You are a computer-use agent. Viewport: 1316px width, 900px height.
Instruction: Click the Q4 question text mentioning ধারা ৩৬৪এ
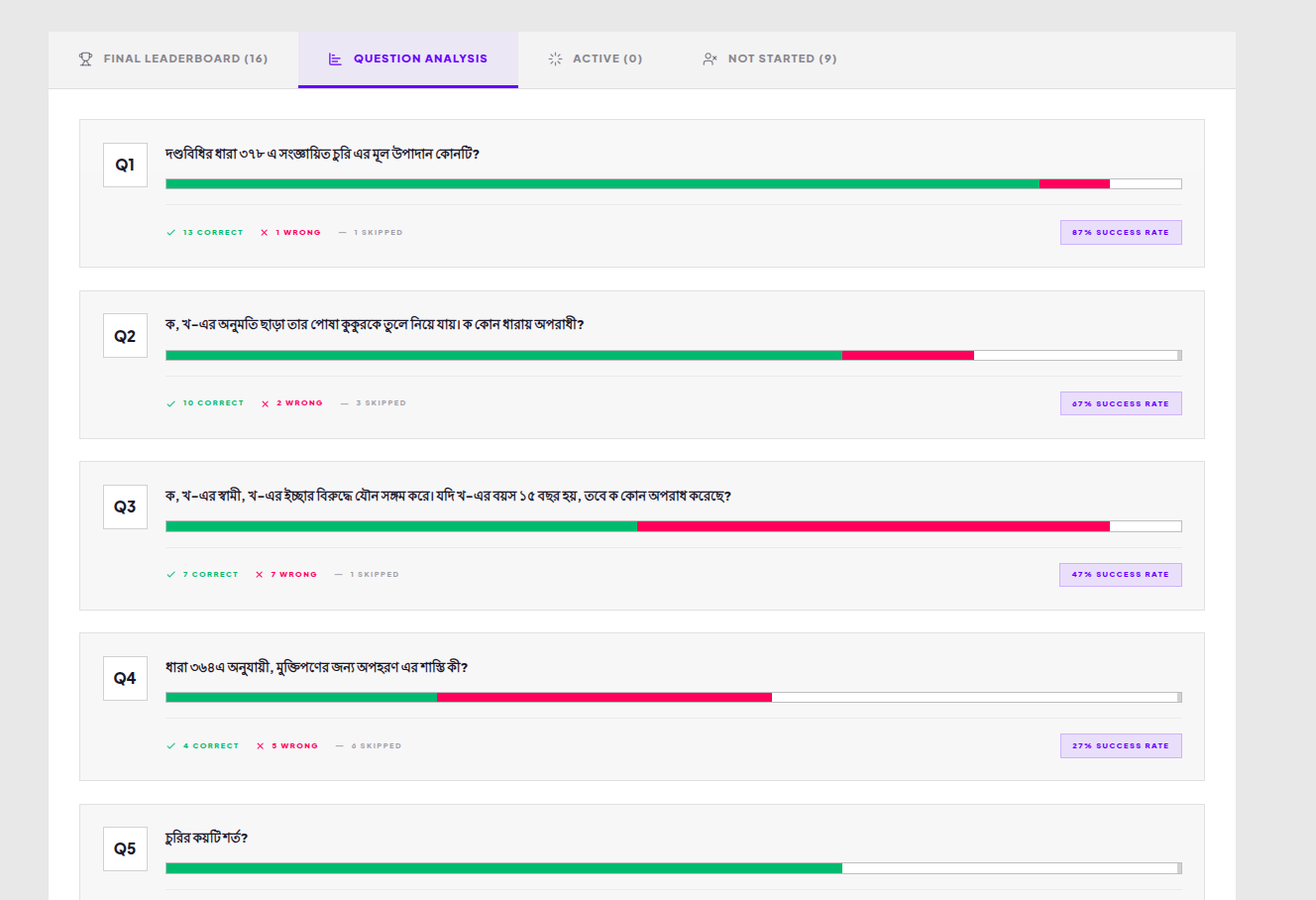(316, 667)
